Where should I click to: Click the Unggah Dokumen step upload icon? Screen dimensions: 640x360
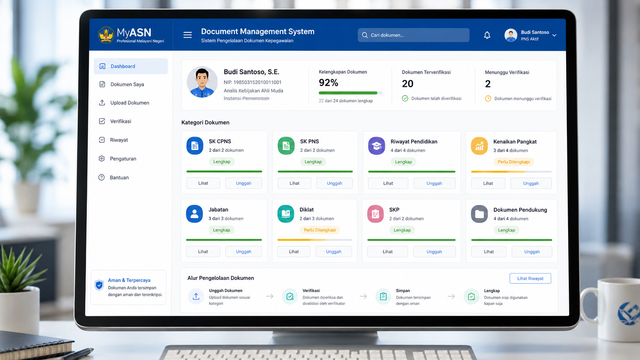196,296
